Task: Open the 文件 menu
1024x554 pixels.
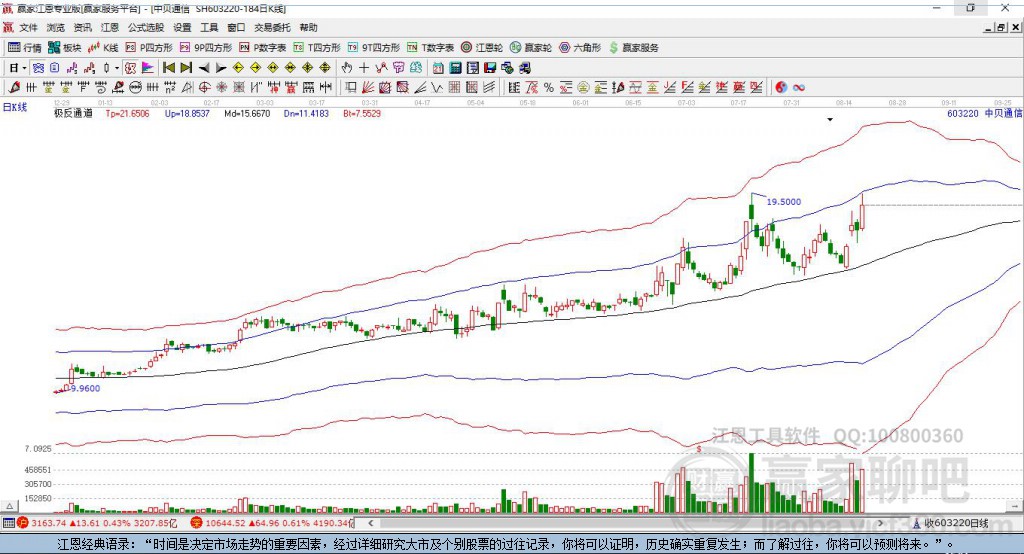Action: tap(28, 27)
